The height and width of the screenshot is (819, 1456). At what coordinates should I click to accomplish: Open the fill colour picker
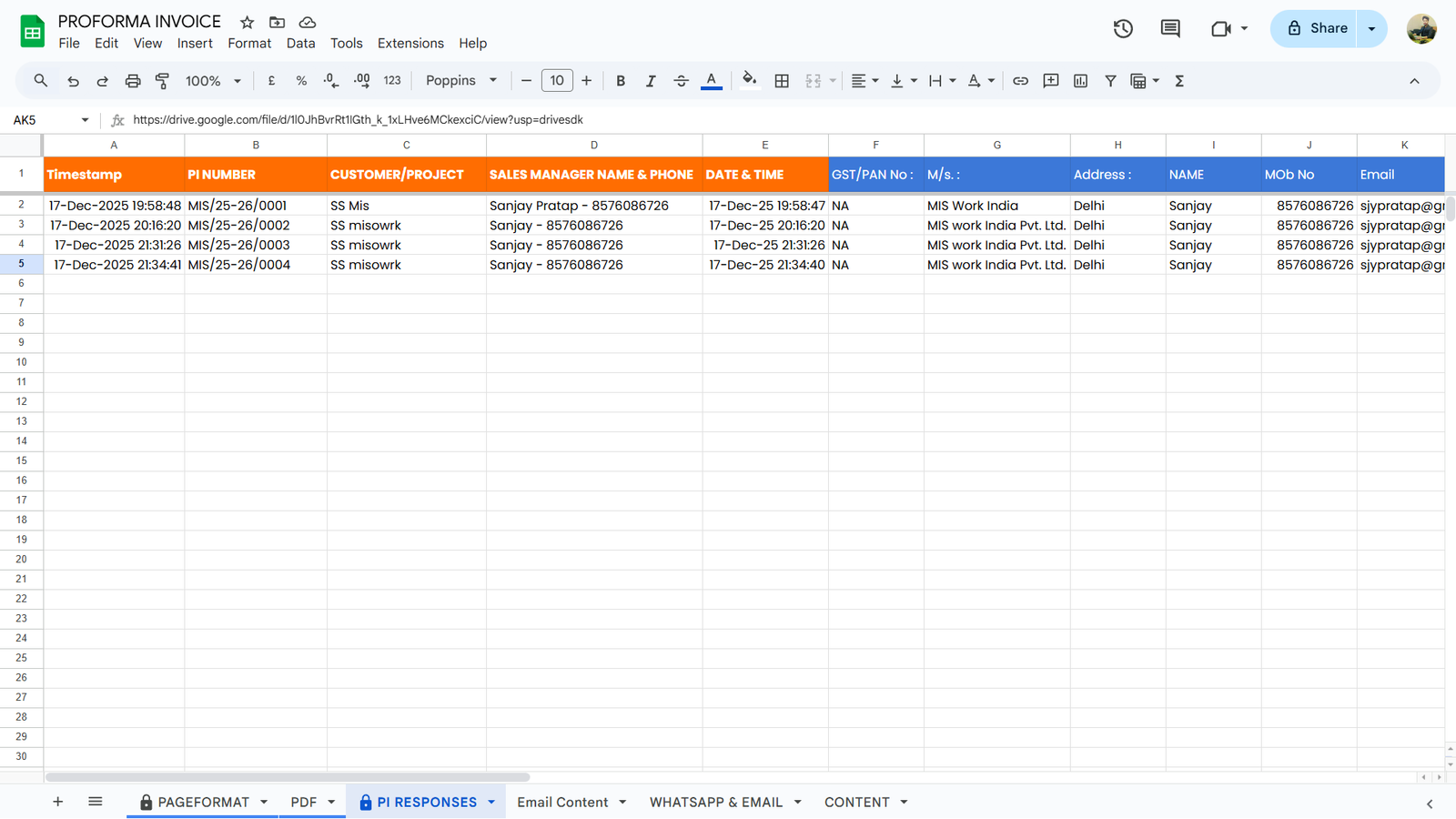point(749,81)
